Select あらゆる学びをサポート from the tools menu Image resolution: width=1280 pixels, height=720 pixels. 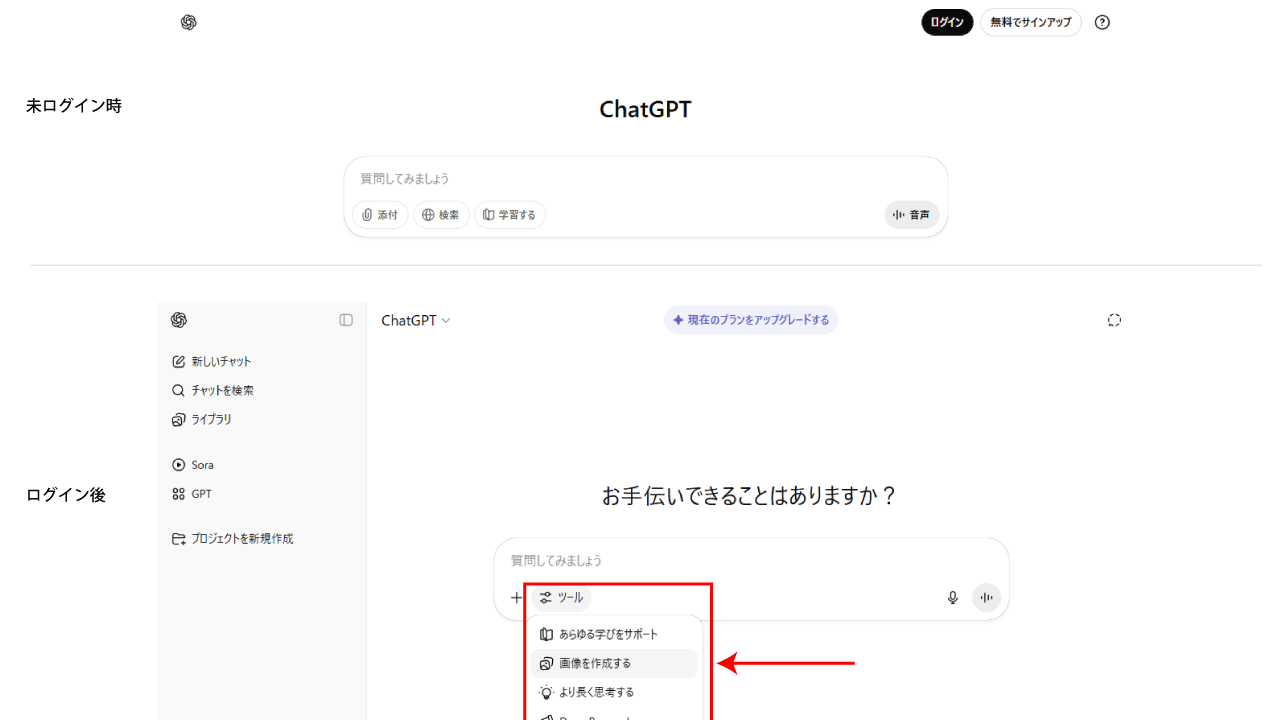614,634
